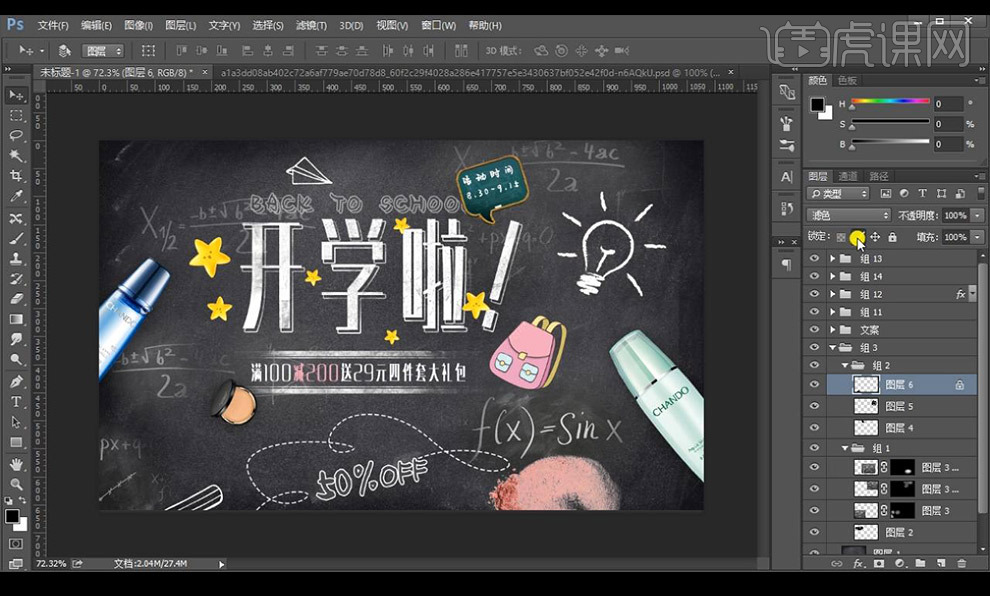990x596 pixels.
Task: Select the Lasso tool
Action: click(x=16, y=135)
